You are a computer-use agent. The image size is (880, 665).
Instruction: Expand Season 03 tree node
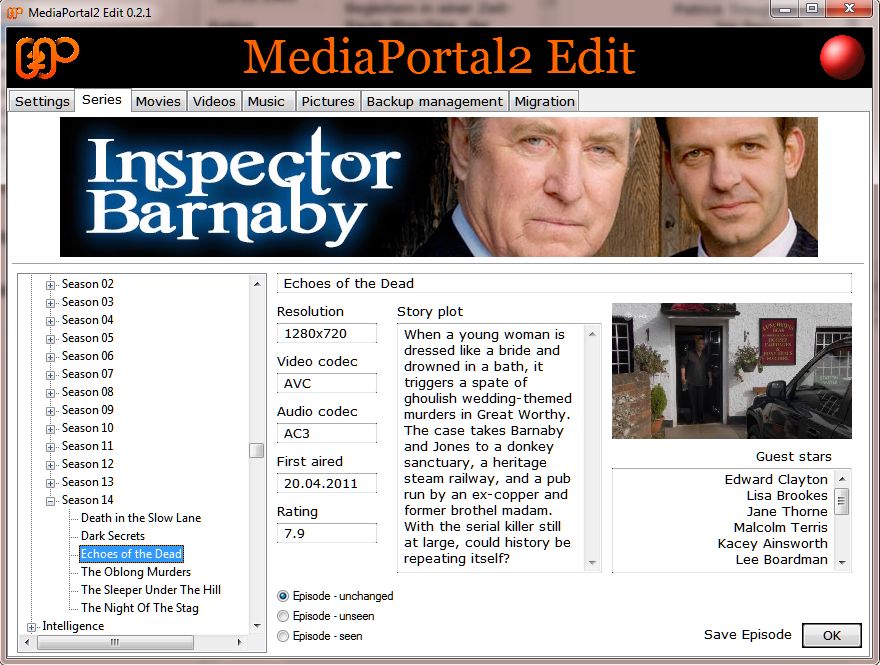[51, 303]
